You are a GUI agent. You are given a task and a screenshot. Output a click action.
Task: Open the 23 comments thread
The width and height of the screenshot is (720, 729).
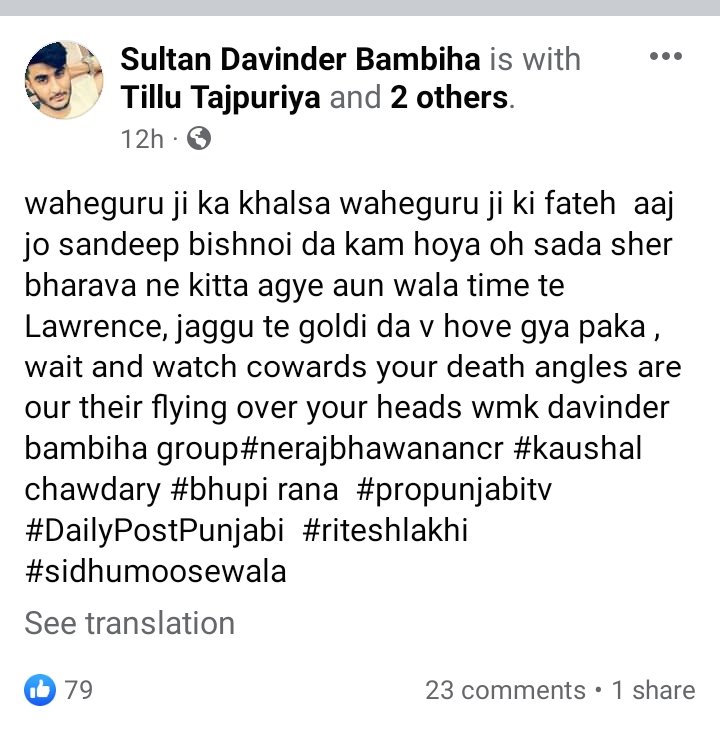click(505, 690)
